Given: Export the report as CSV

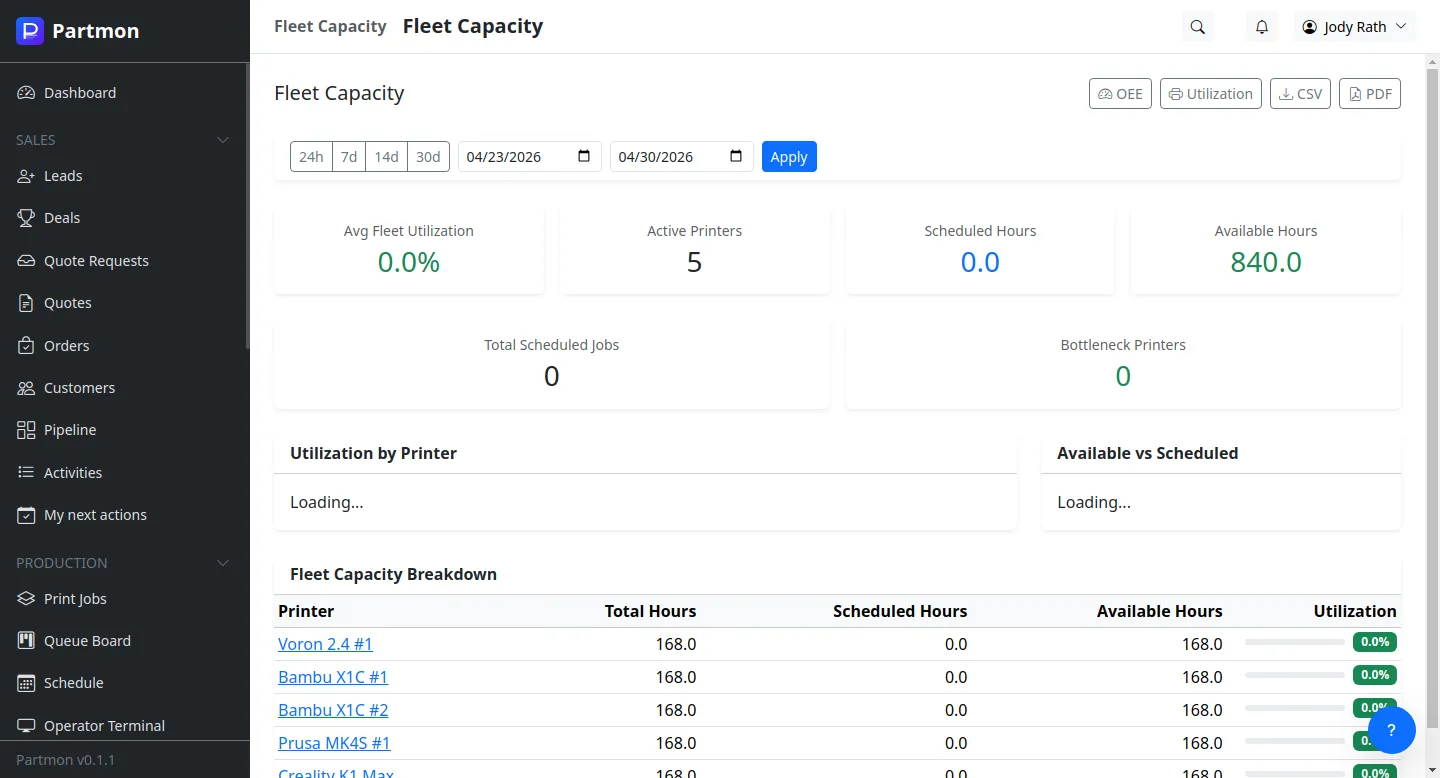Looking at the screenshot, I should coord(1300,94).
